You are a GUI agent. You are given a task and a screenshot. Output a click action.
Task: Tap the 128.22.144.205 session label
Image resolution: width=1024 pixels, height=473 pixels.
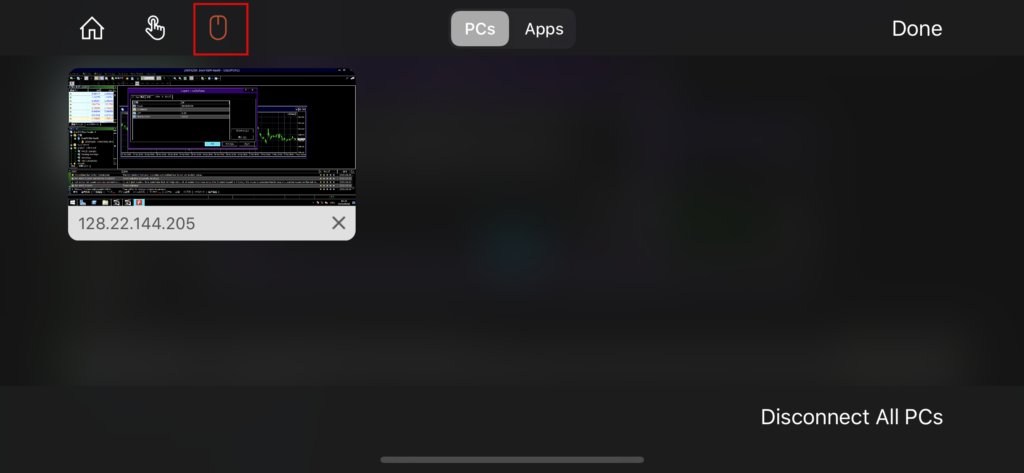[138, 223]
